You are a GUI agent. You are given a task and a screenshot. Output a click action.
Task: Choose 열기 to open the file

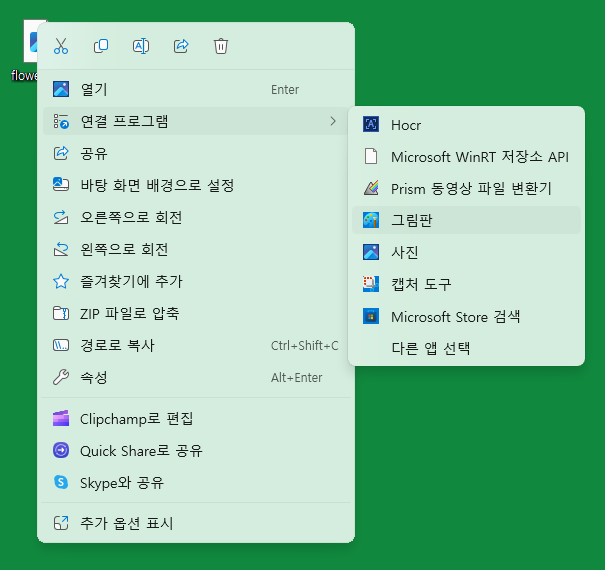coord(196,89)
